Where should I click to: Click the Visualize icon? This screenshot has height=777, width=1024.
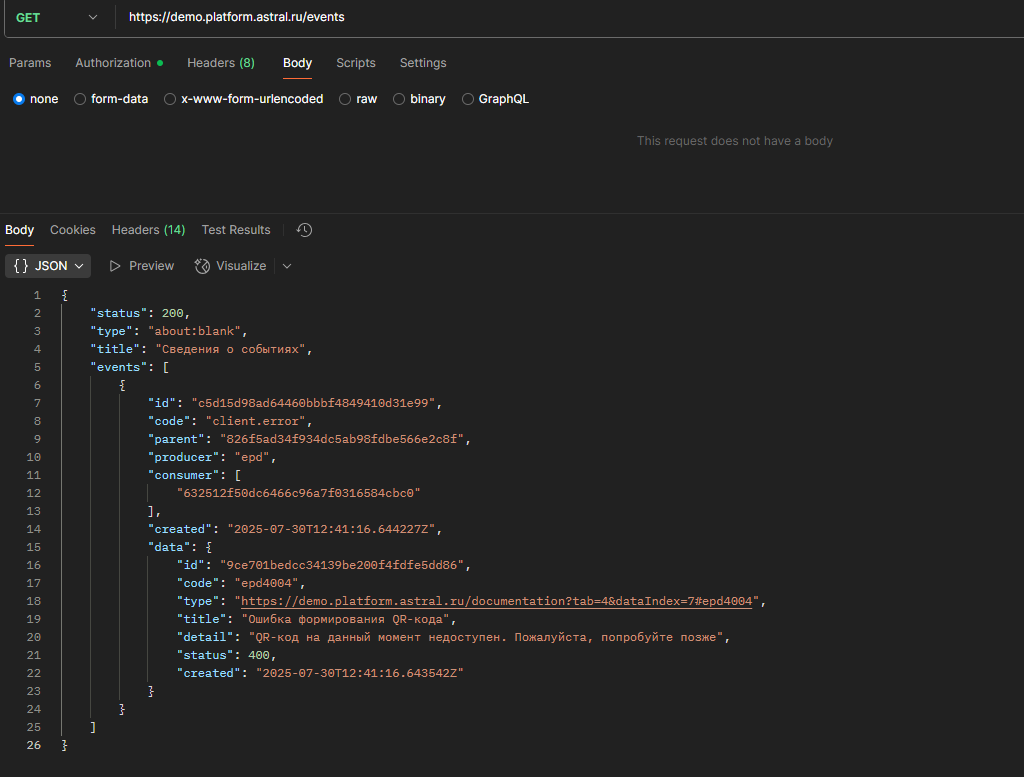pos(202,266)
